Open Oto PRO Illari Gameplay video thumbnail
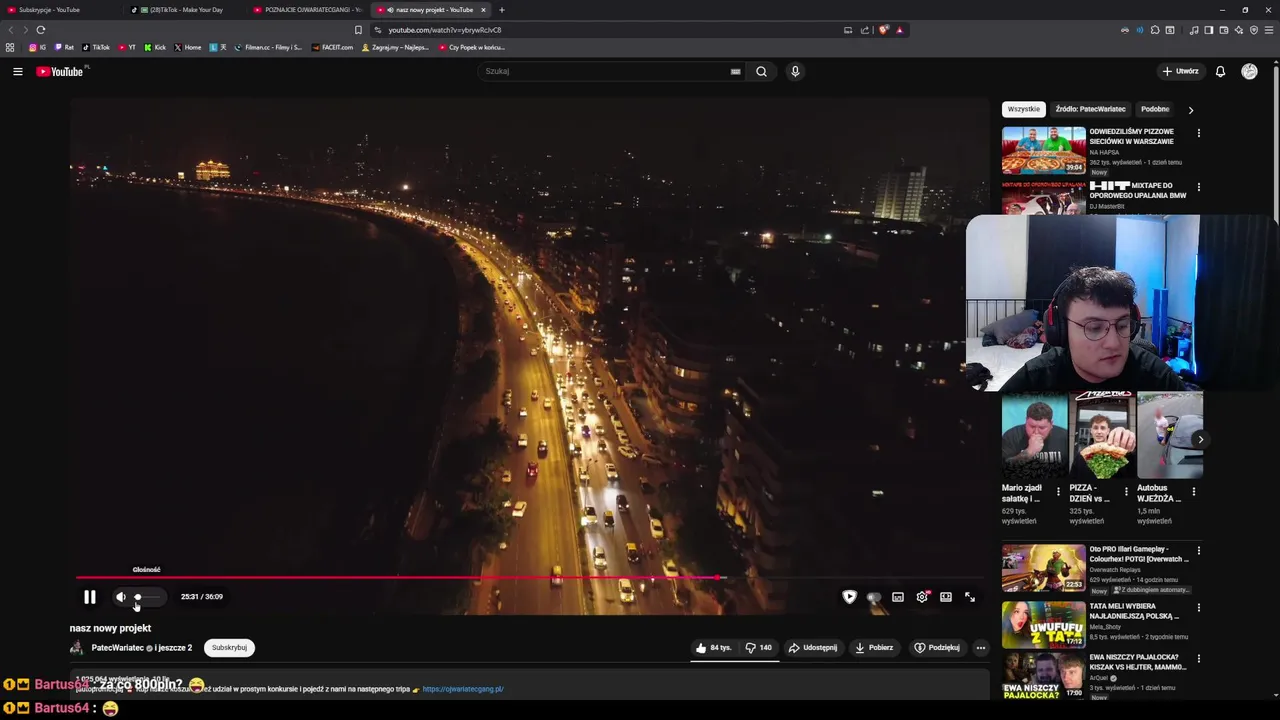This screenshot has height=720, width=1280. click(x=1044, y=568)
